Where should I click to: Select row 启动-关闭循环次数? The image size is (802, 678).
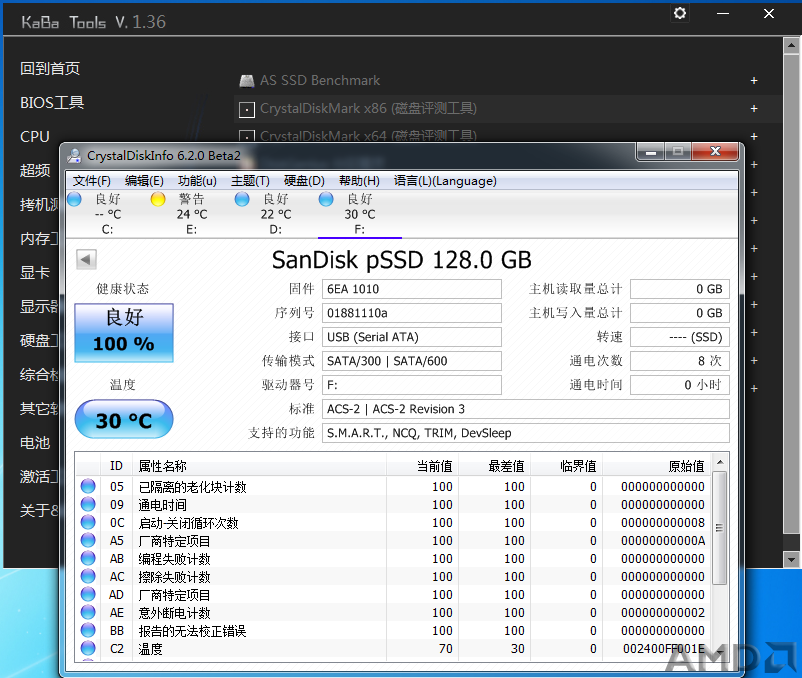[394, 523]
